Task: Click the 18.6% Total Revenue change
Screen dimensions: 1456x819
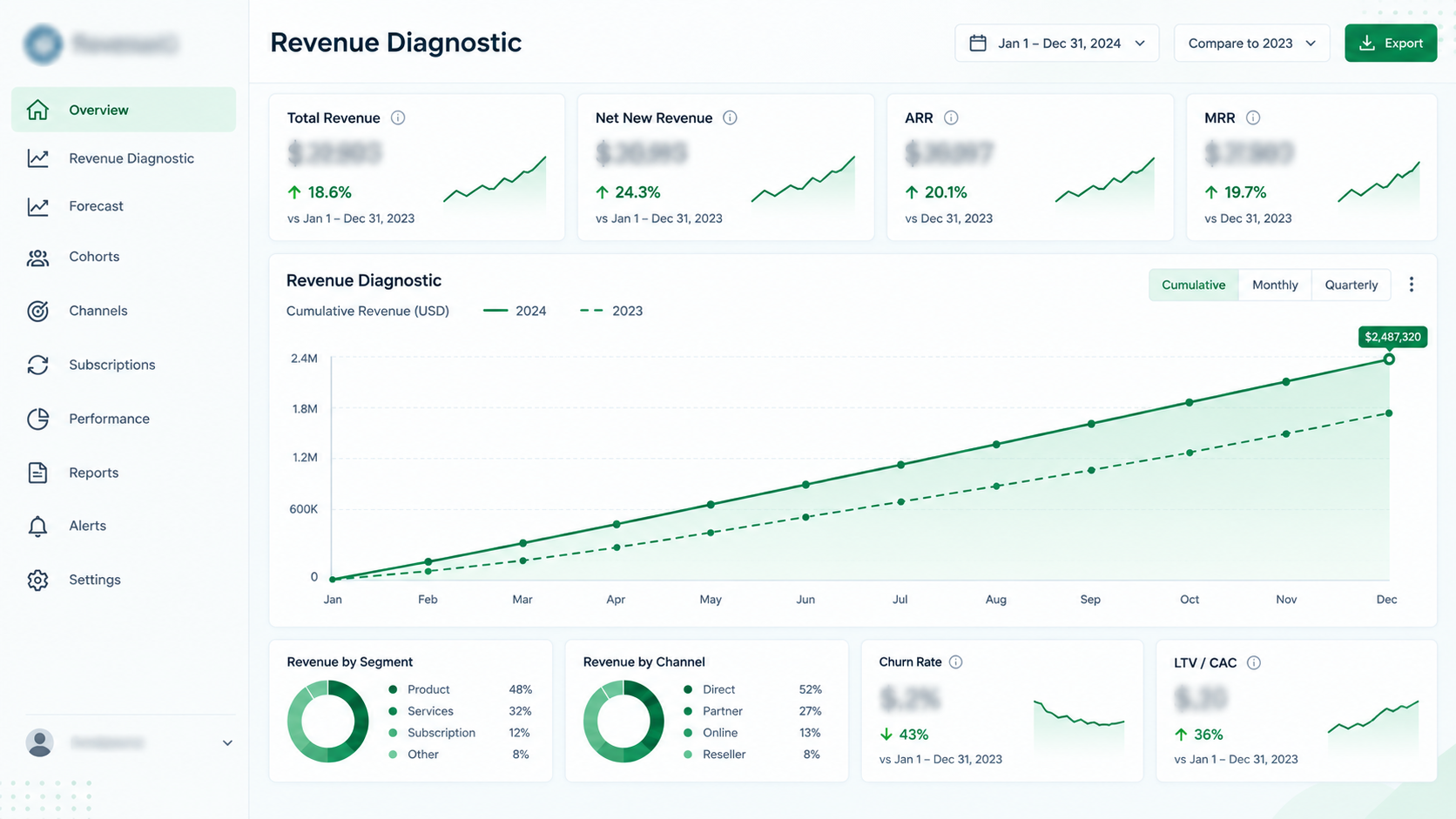Action: pyautogui.click(x=319, y=192)
